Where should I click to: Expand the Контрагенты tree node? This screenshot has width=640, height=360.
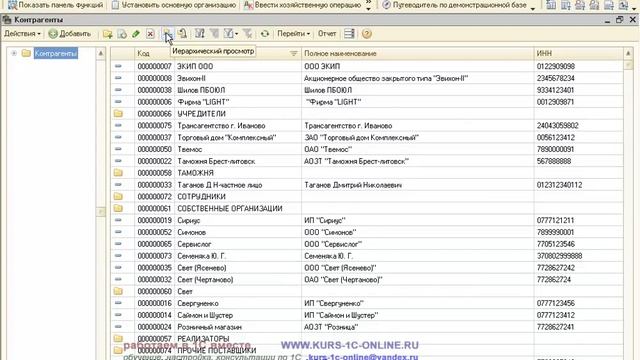(x=14, y=53)
